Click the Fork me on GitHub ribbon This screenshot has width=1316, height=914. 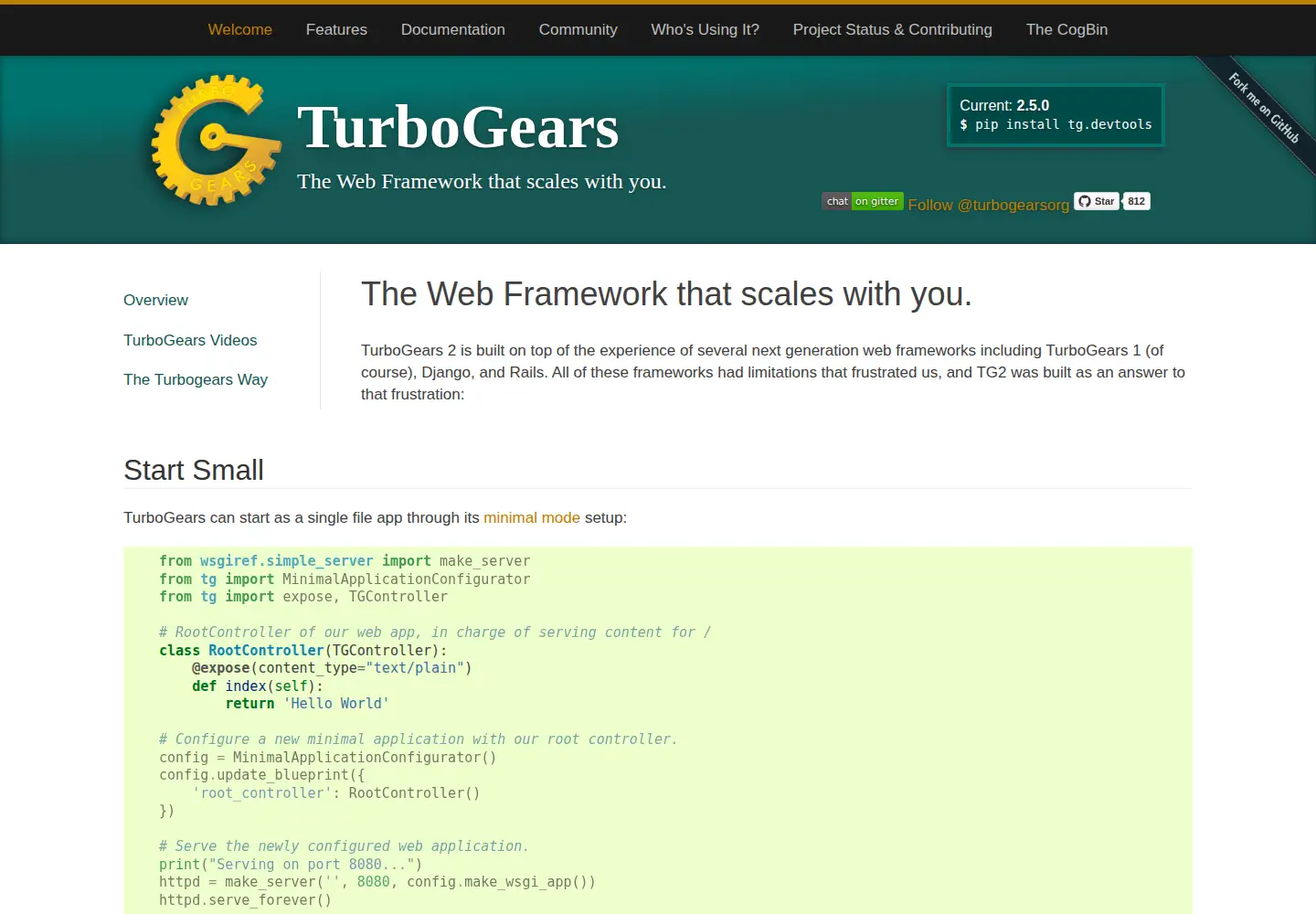tap(1263, 108)
